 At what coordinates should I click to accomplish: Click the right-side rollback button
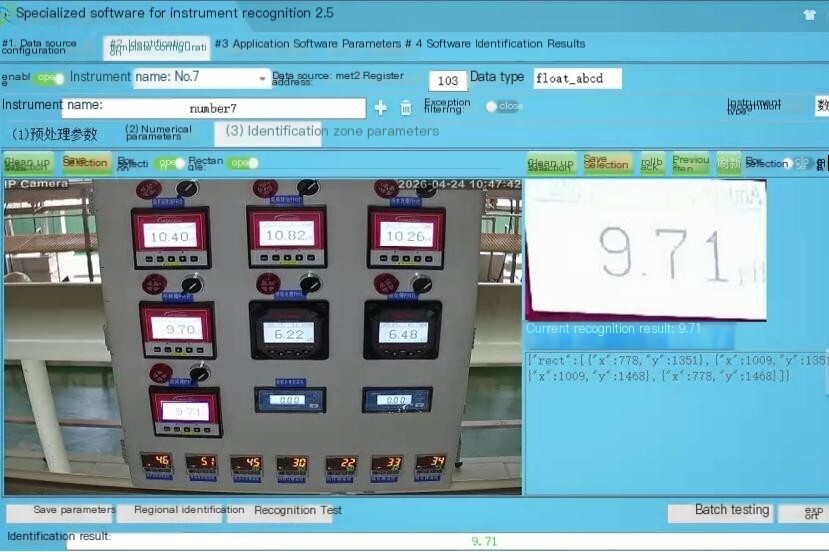[651, 163]
